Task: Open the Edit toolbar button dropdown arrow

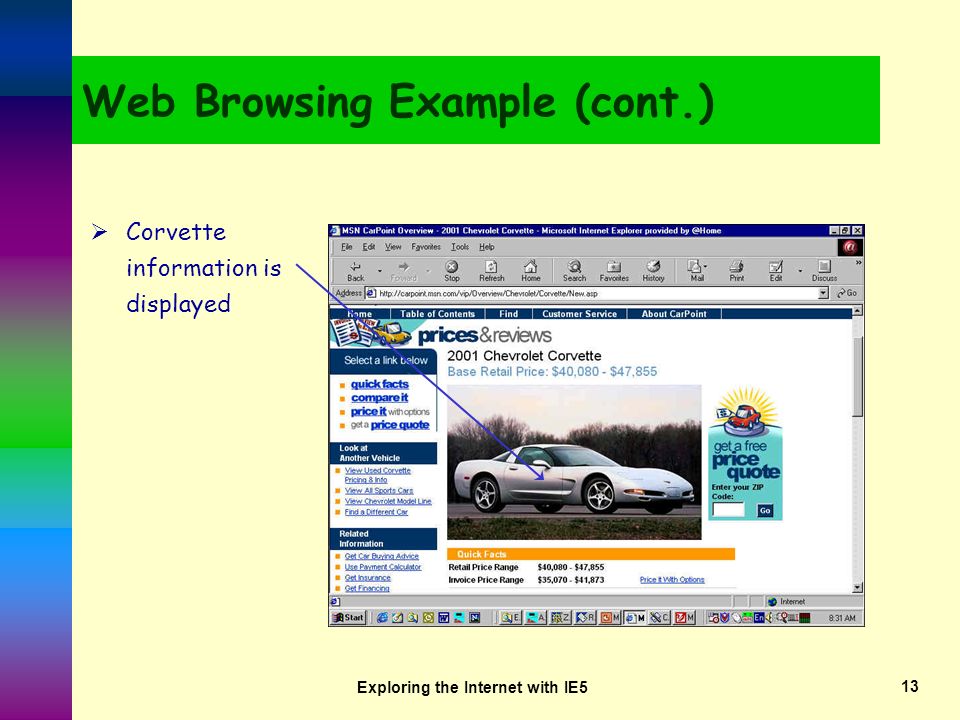Action: (800, 270)
